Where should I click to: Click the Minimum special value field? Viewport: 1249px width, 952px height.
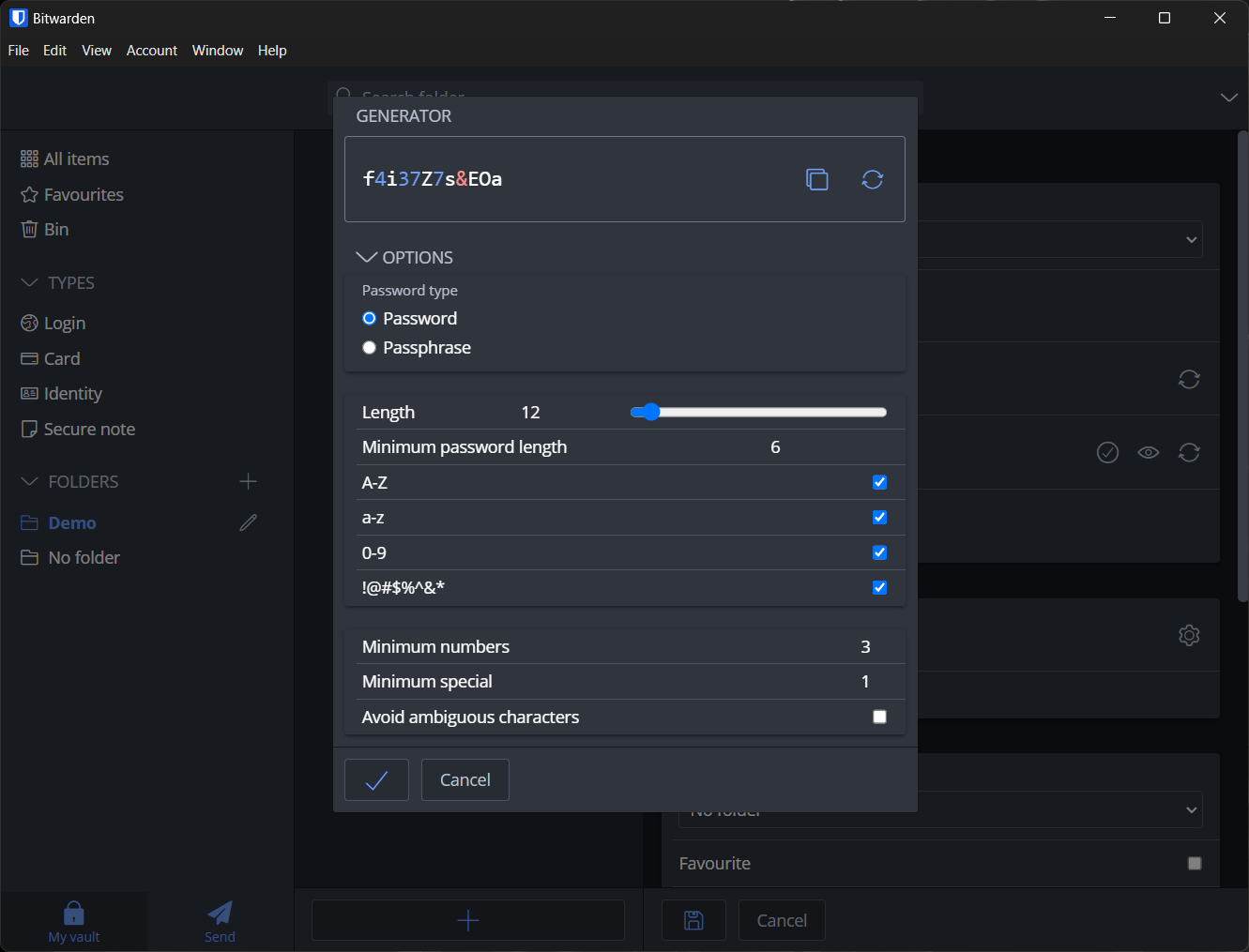click(865, 681)
